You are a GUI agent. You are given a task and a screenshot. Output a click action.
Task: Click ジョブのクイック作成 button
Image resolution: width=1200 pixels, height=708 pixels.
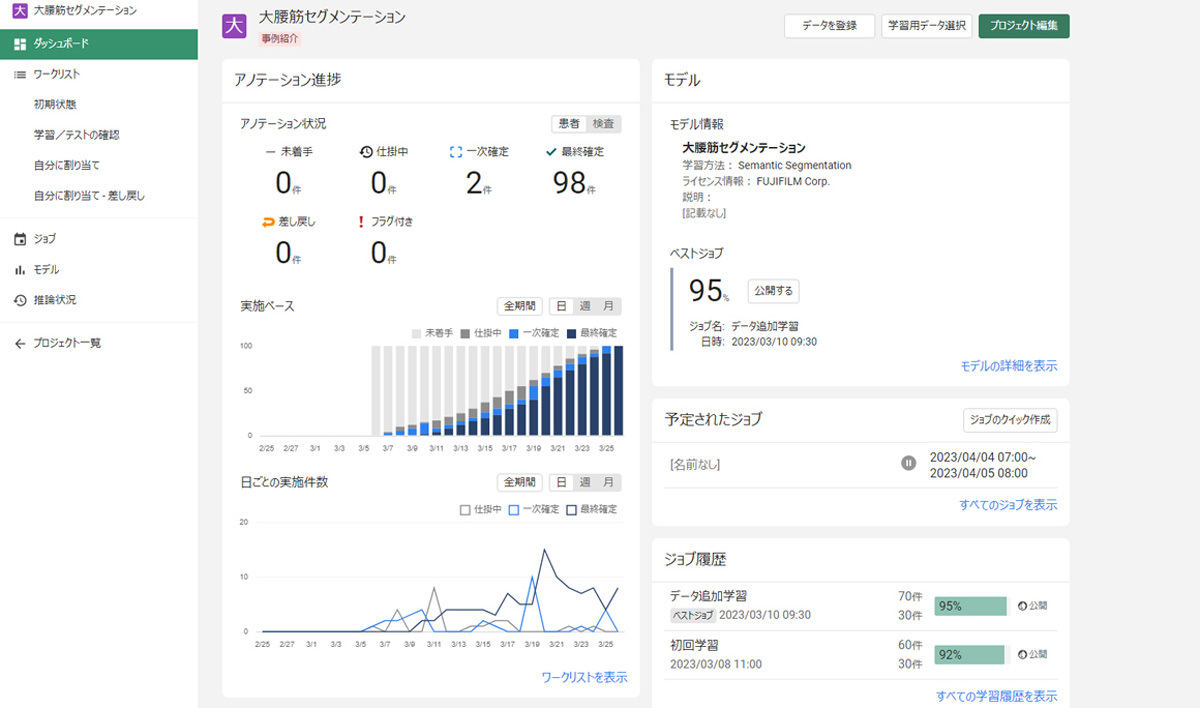[x=1010, y=420]
